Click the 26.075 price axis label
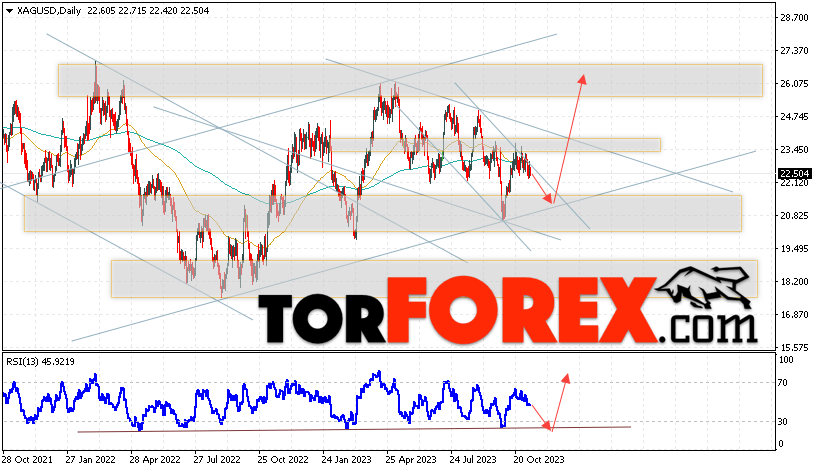Screen dimensions: 816x471 [x=794, y=84]
